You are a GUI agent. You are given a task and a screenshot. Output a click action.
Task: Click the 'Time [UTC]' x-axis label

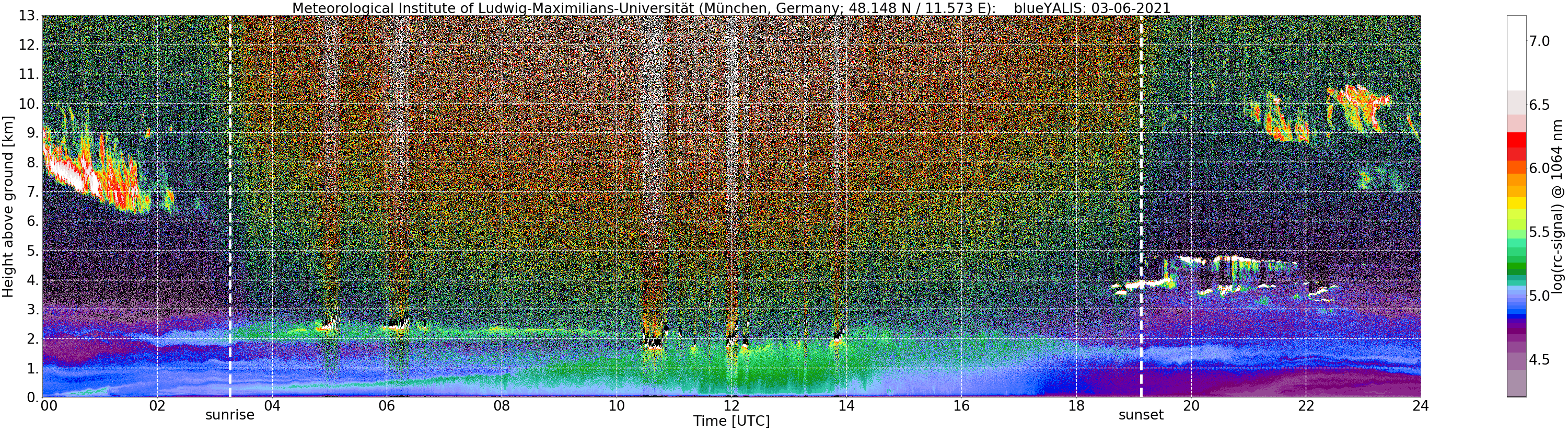tap(731, 421)
